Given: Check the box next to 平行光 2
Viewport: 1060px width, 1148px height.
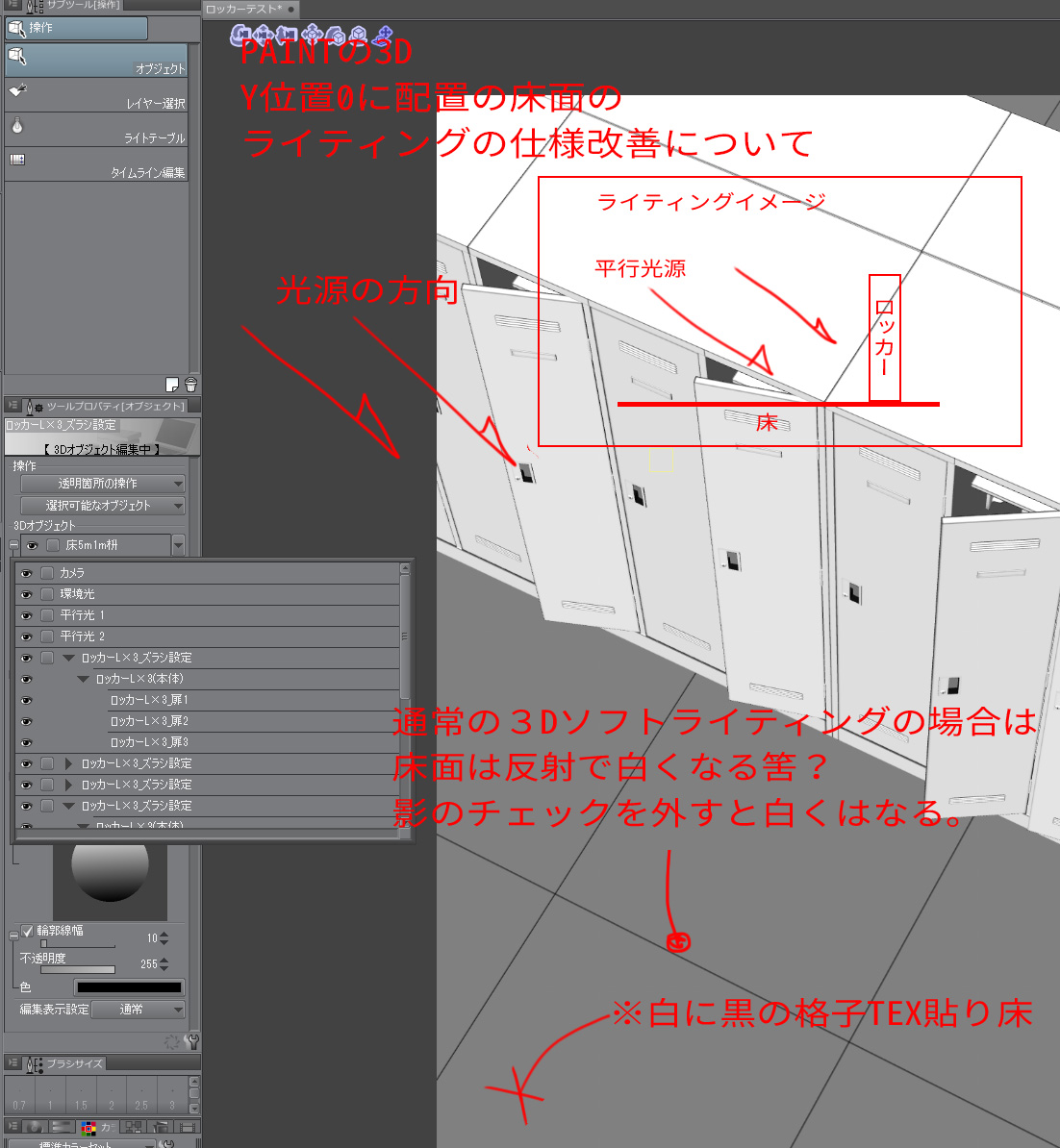Looking at the screenshot, I should click(x=47, y=636).
